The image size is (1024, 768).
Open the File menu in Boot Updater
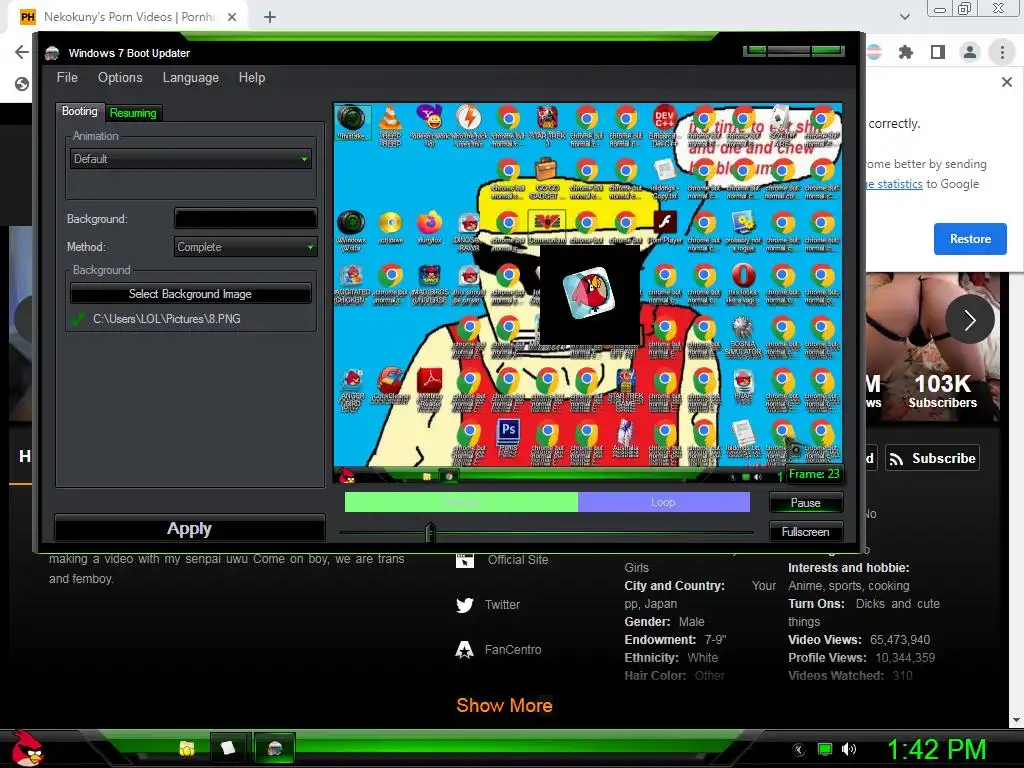(x=67, y=78)
